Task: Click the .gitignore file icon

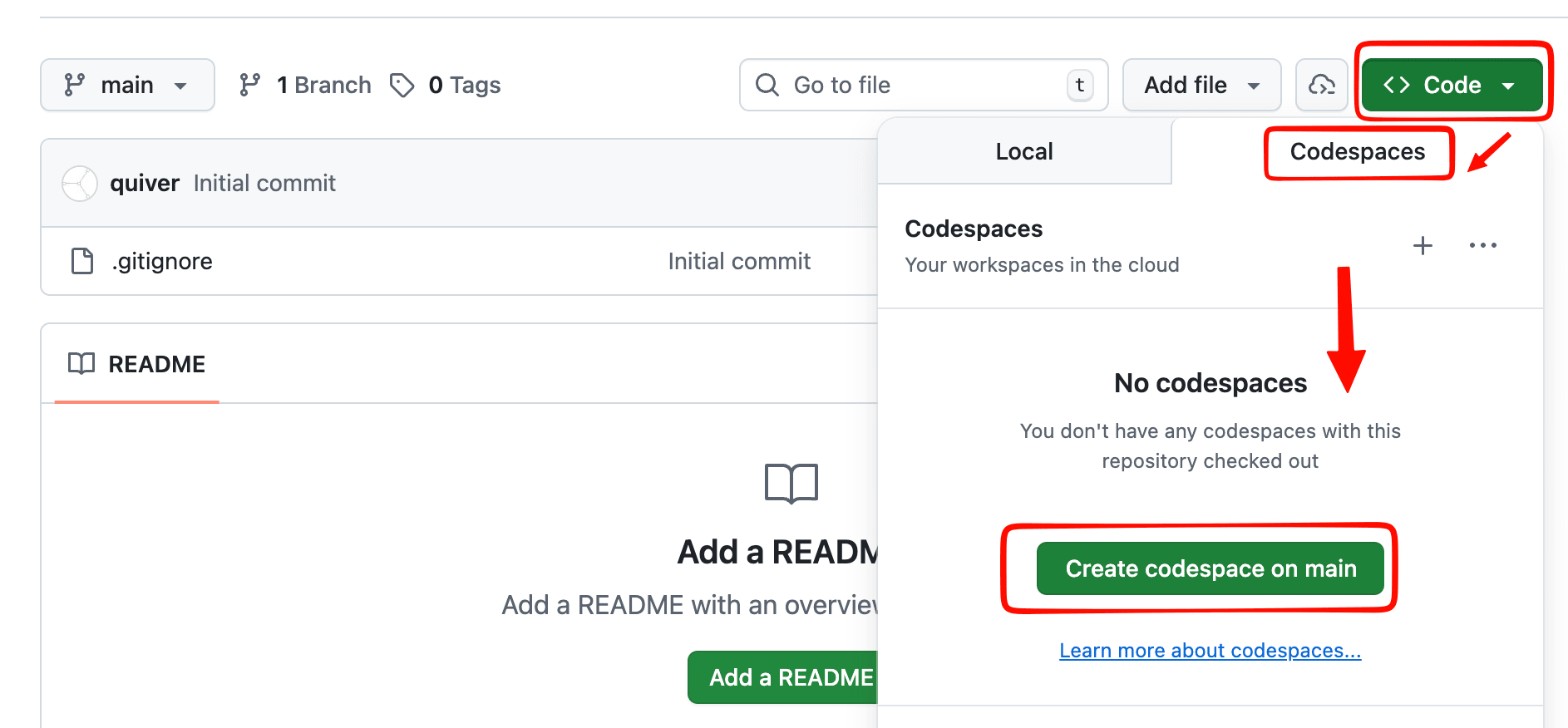Action: click(82, 261)
